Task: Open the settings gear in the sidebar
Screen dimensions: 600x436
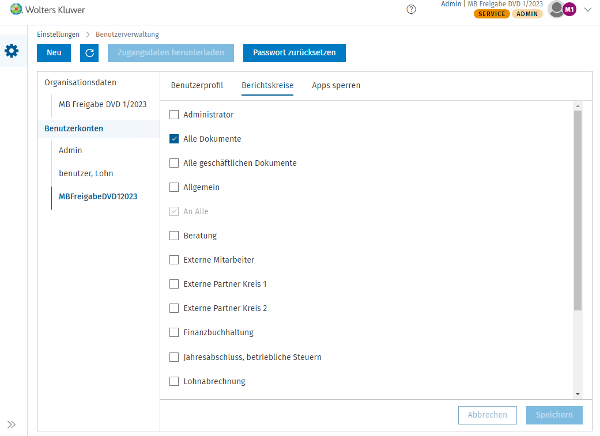Action: 11,51
